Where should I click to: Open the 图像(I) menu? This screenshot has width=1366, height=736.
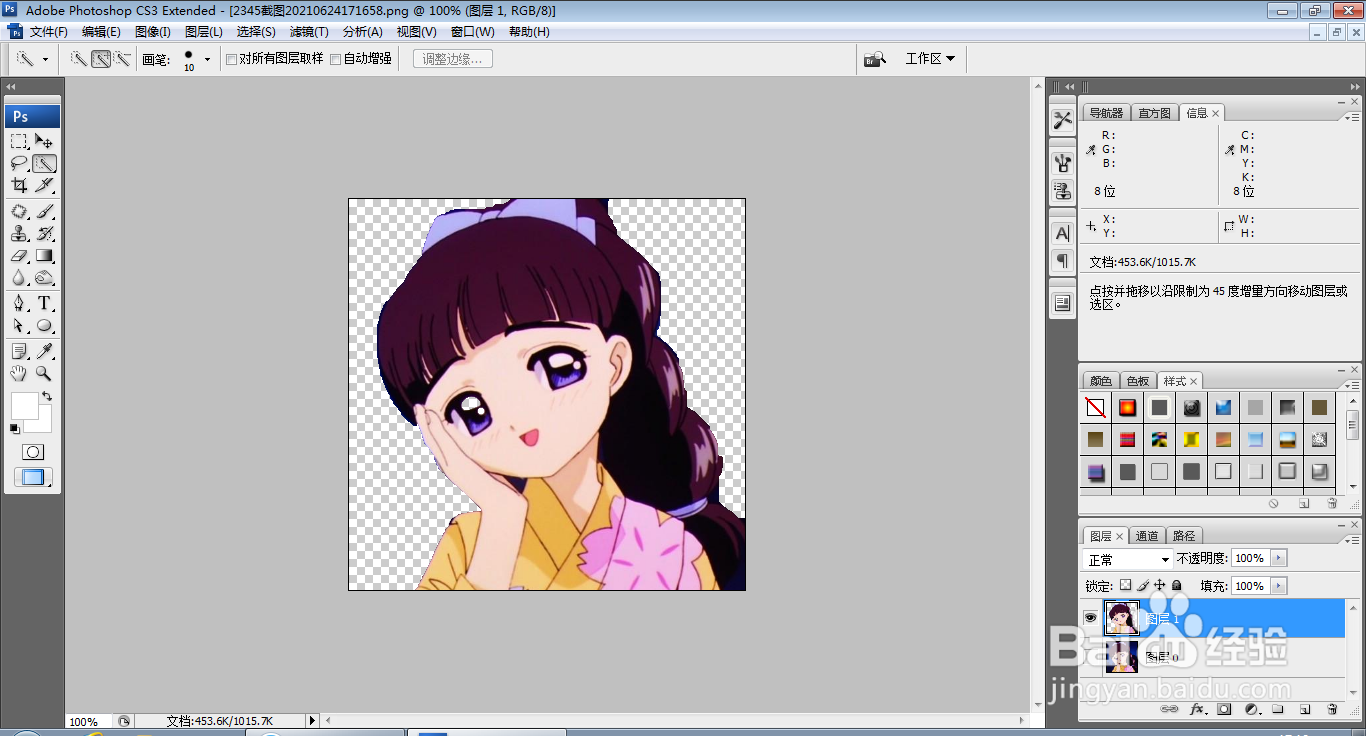point(153,32)
